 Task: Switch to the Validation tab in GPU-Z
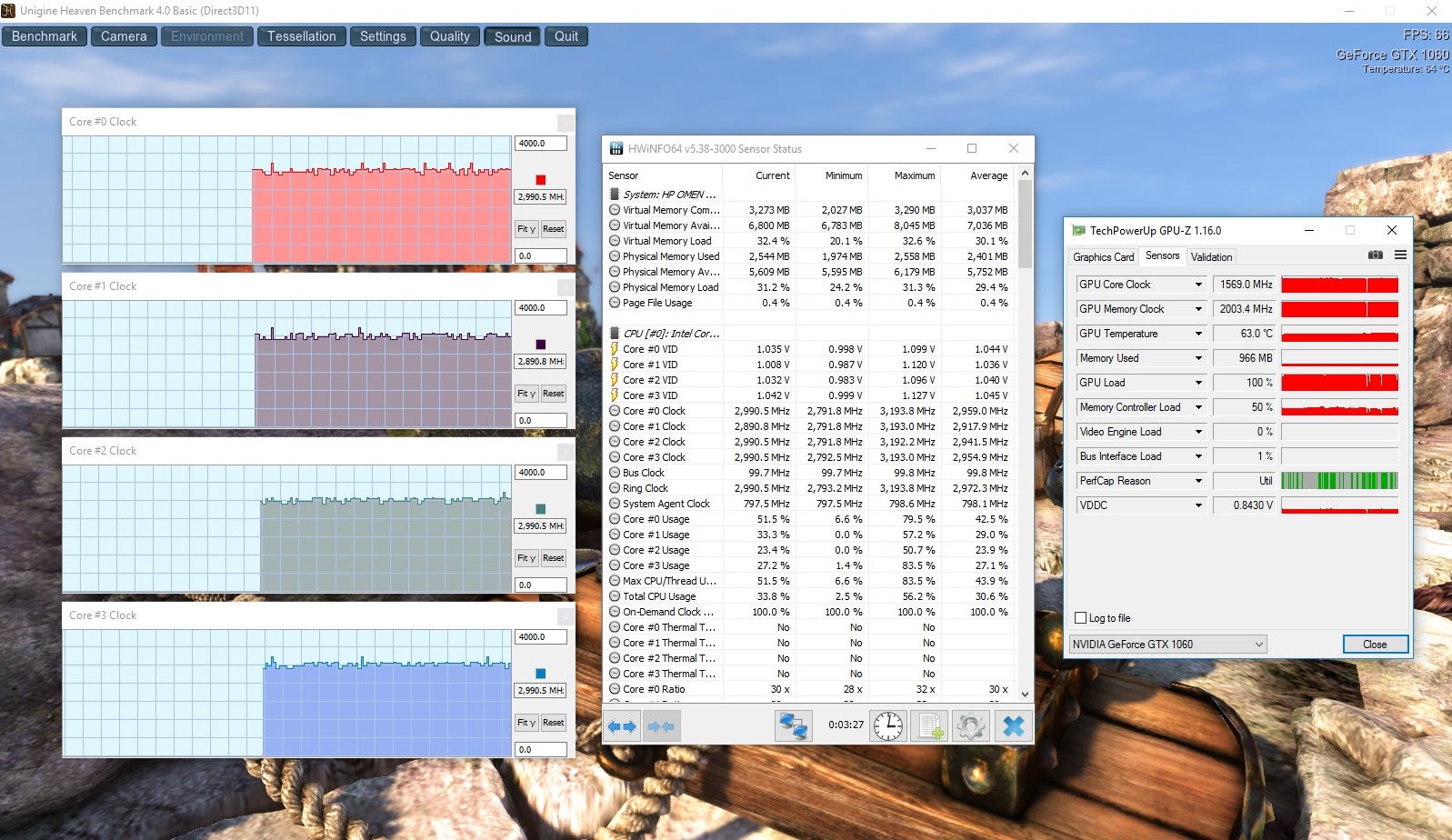pos(1212,257)
